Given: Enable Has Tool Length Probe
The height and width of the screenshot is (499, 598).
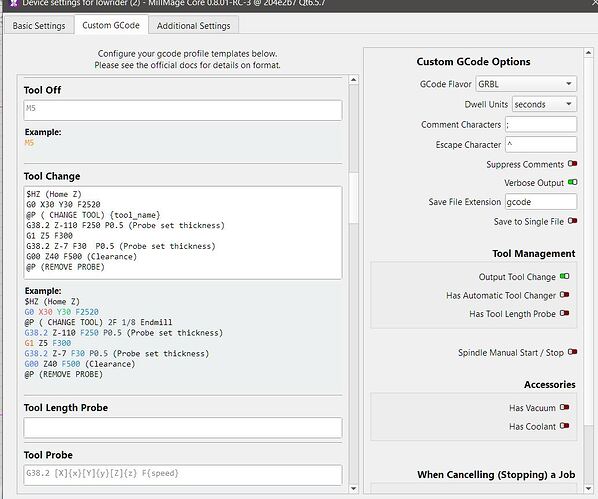Looking at the screenshot, I should tap(564, 313).
